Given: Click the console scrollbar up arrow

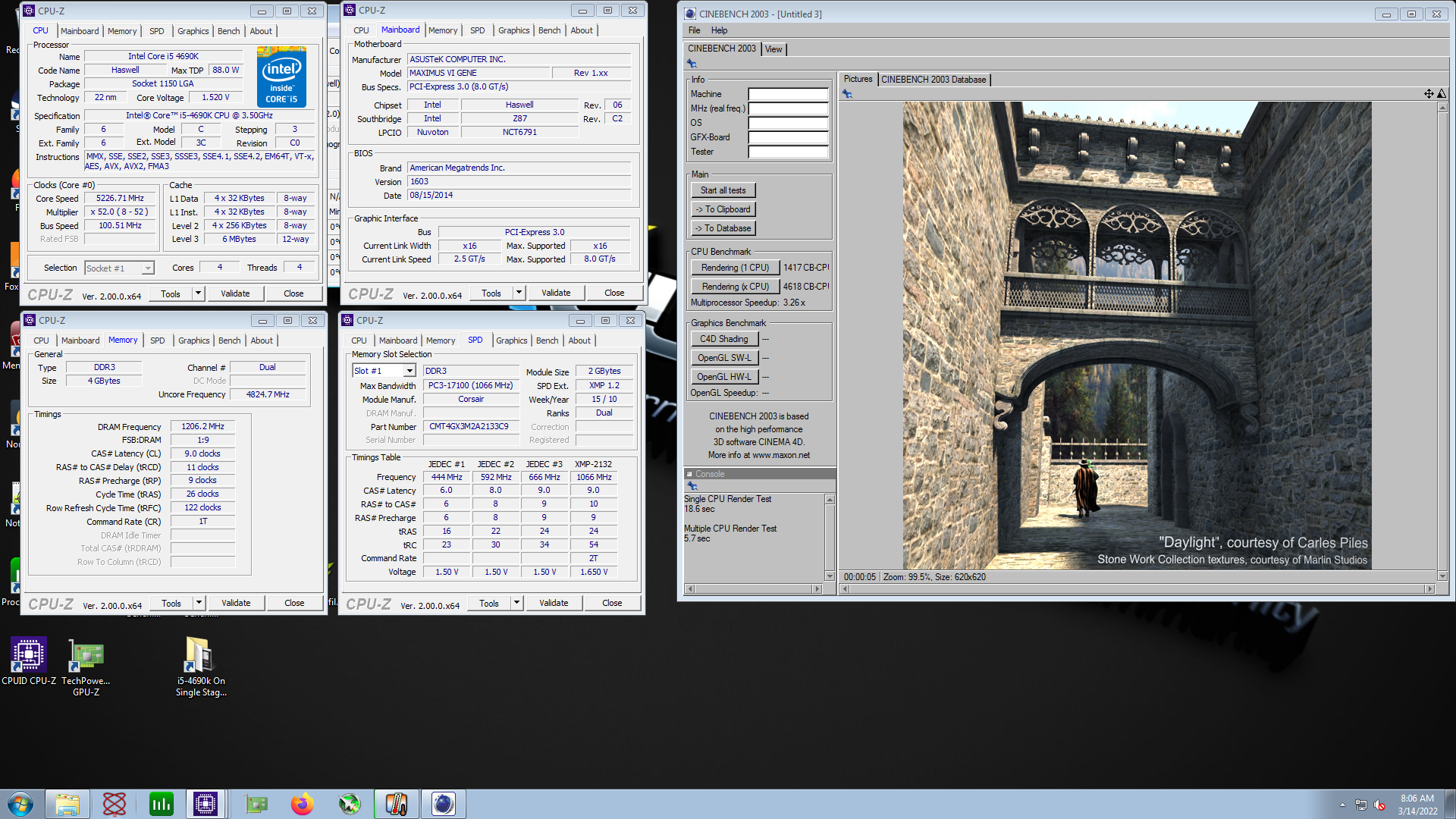Looking at the screenshot, I should (x=830, y=500).
